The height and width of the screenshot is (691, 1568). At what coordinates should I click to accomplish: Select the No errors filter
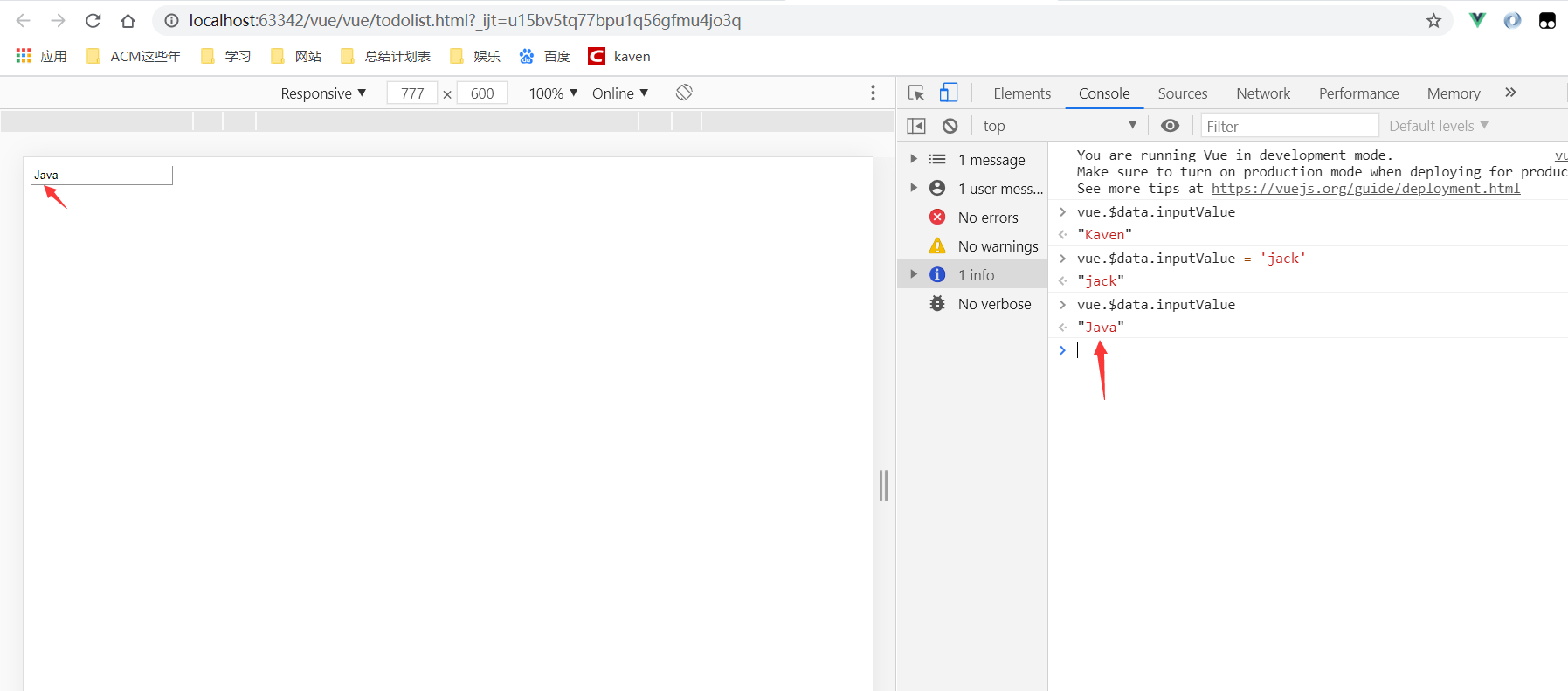[x=972, y=218]
